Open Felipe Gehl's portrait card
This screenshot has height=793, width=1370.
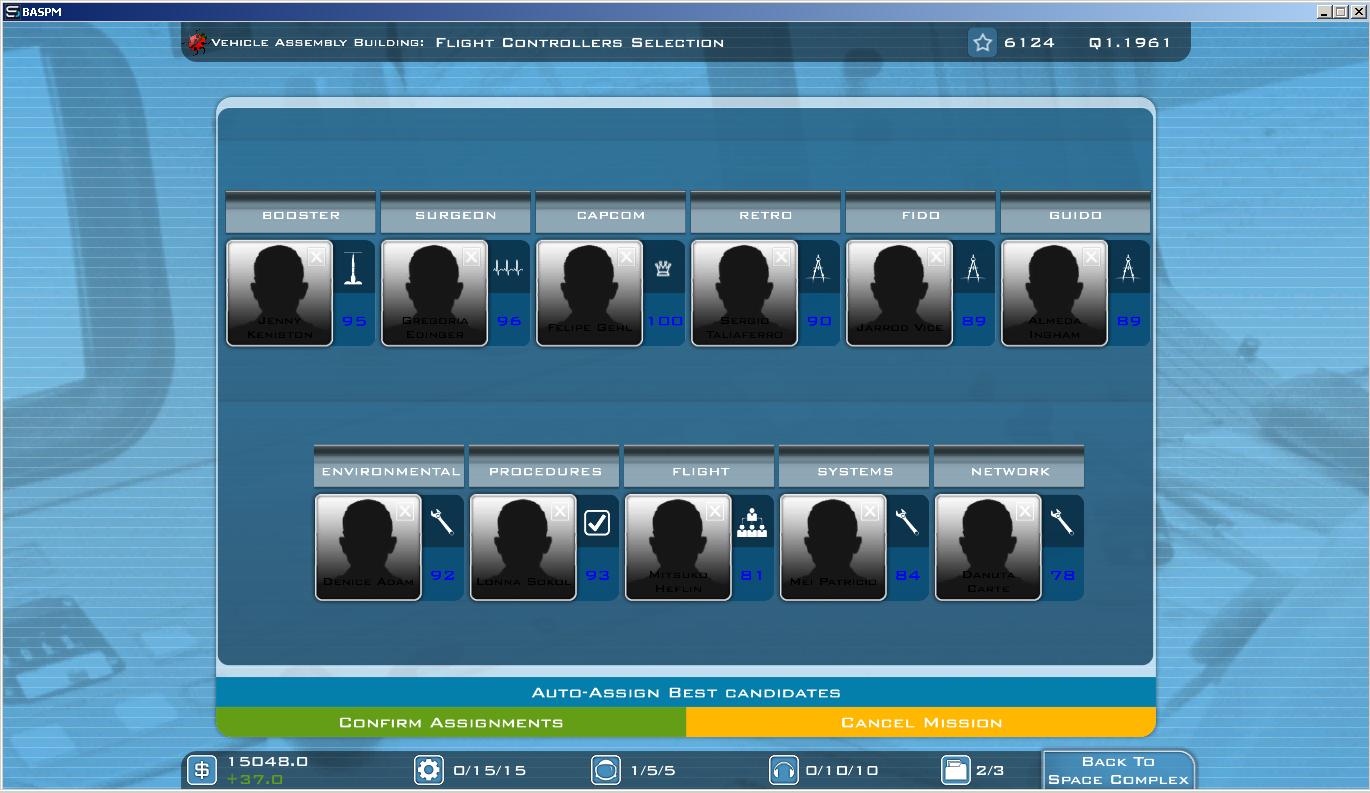[x=589, y=293]
